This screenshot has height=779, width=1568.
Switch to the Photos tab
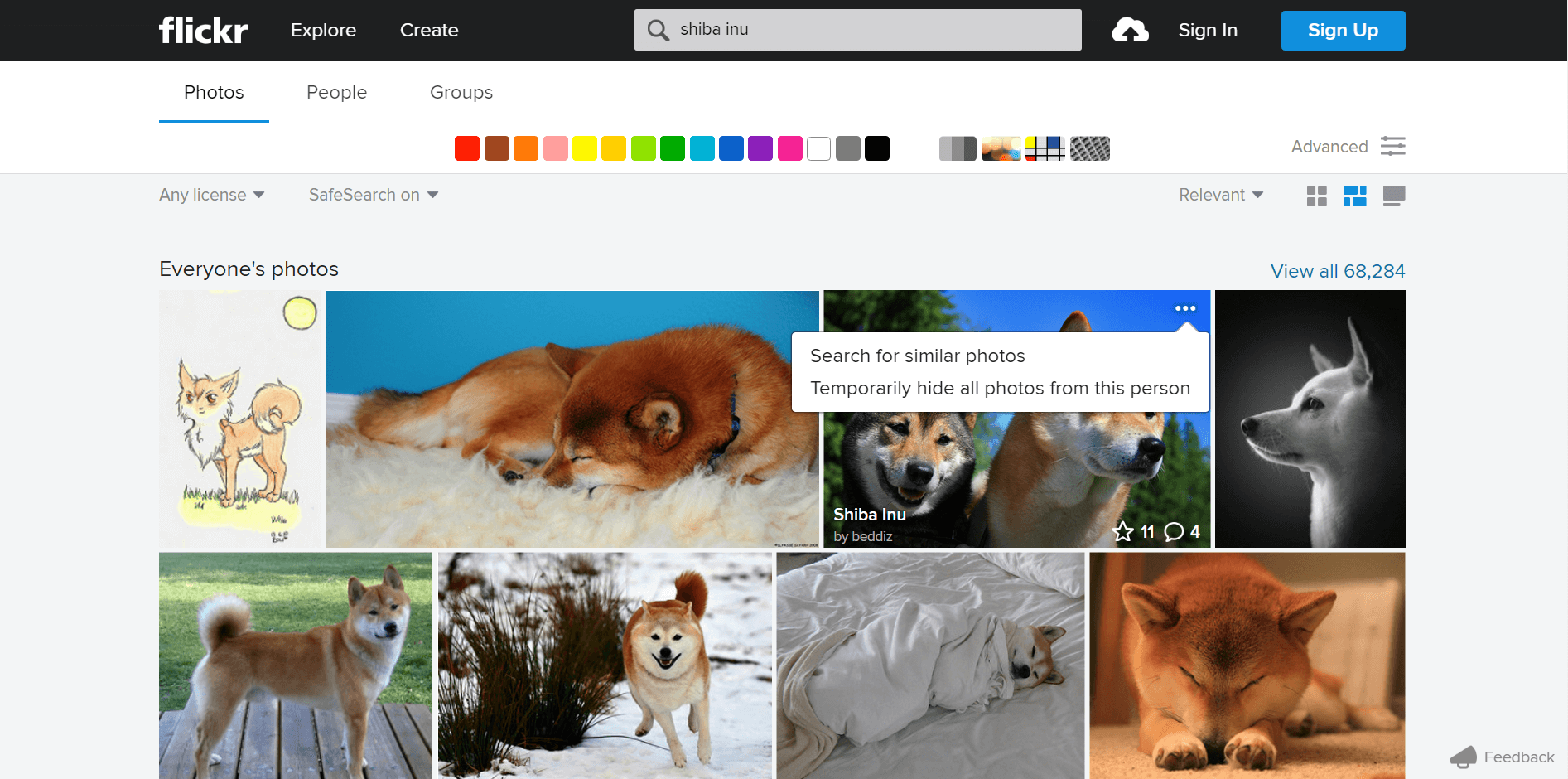214,92
